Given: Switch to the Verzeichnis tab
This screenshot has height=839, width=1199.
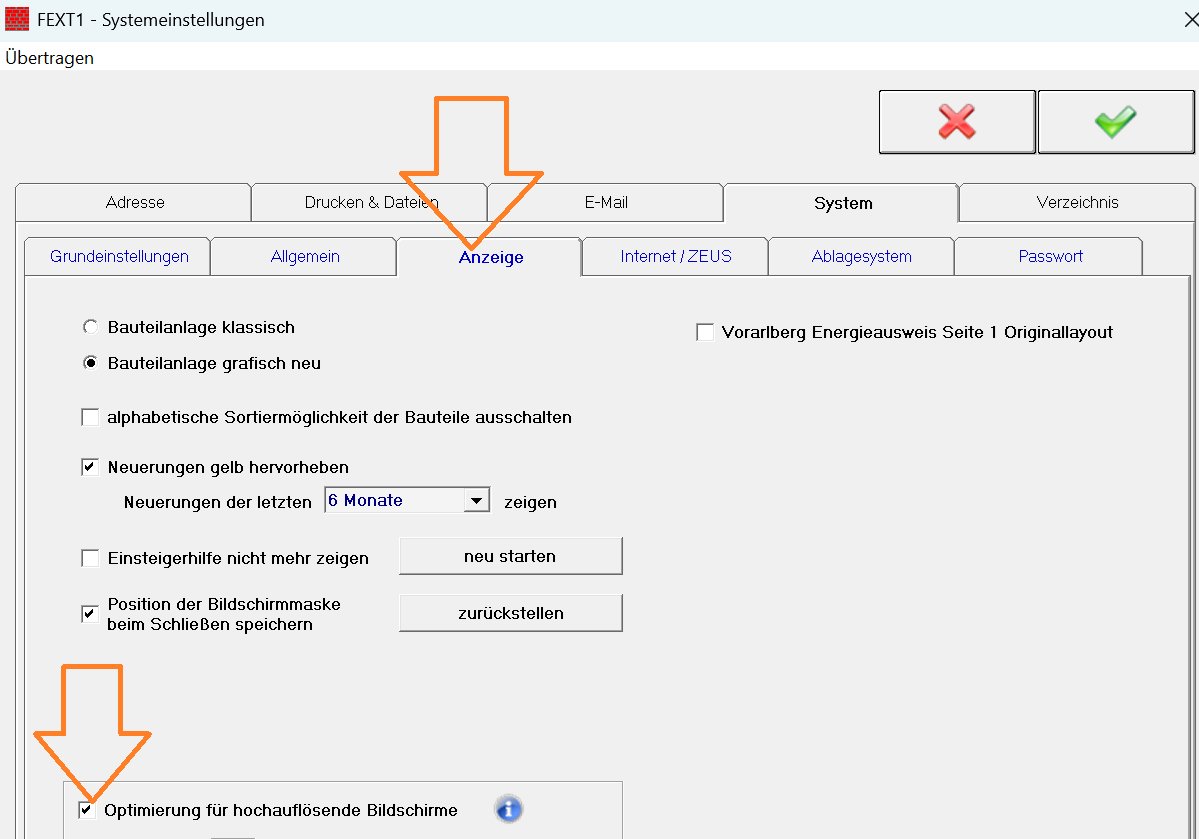Looking at the screenshot, I should [1075, 202].
